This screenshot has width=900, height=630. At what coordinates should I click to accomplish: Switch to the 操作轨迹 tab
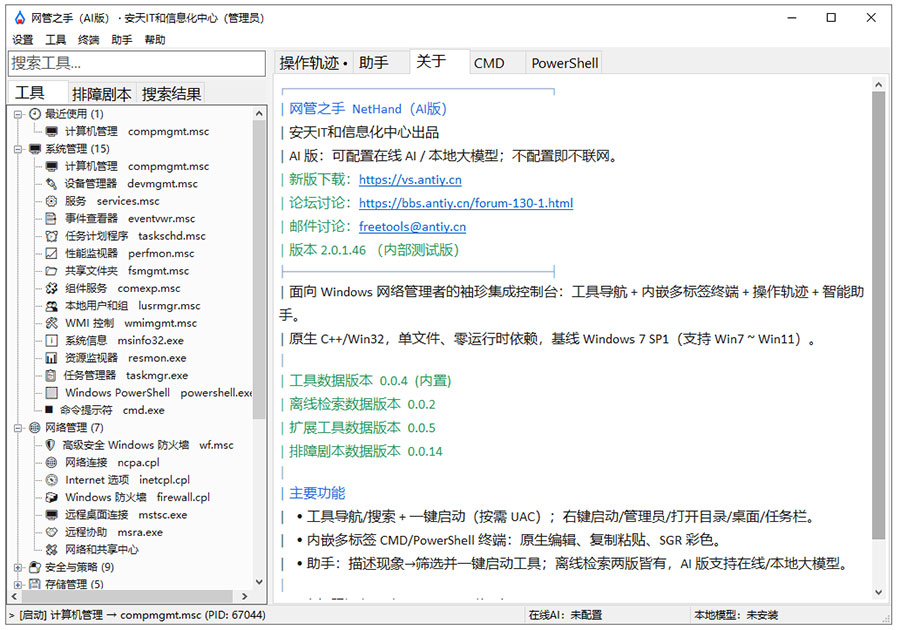313,63
